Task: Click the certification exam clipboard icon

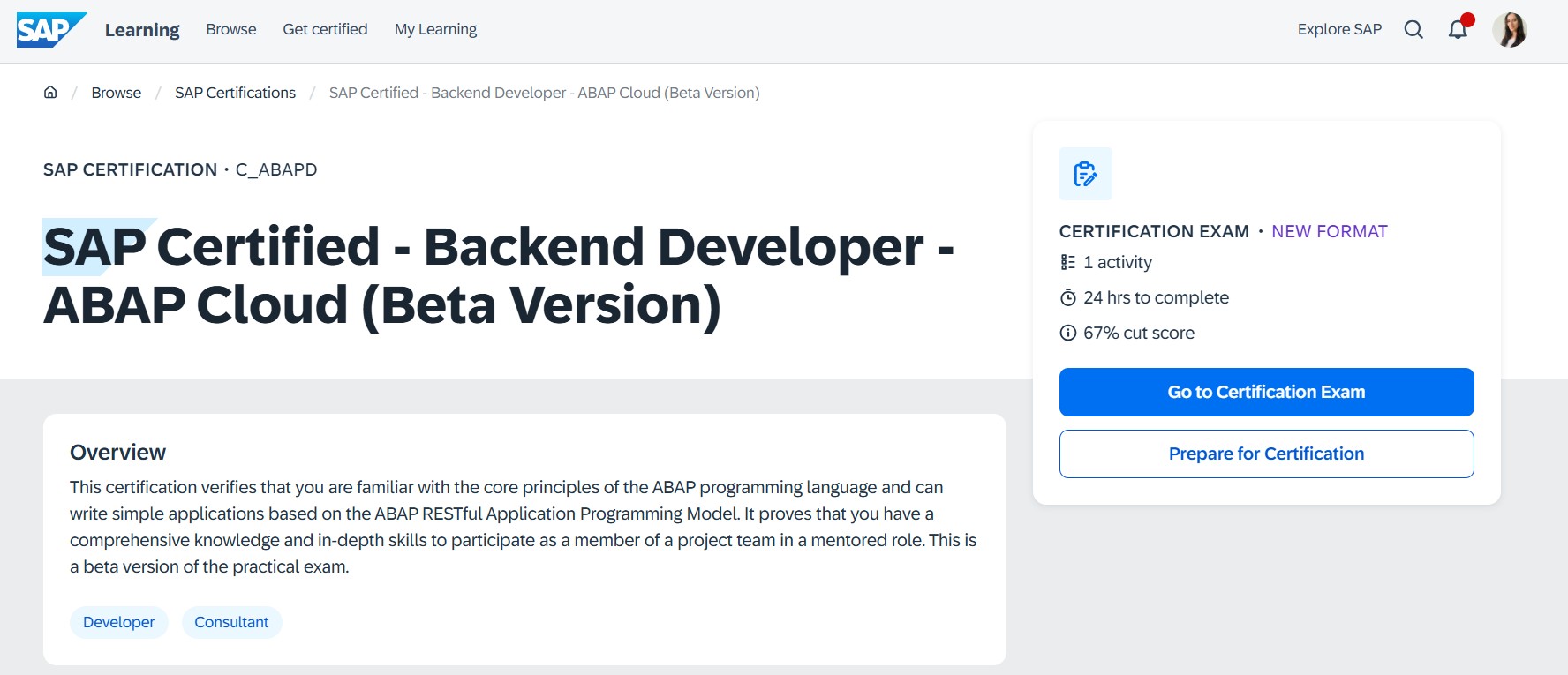Action: 1086,174
